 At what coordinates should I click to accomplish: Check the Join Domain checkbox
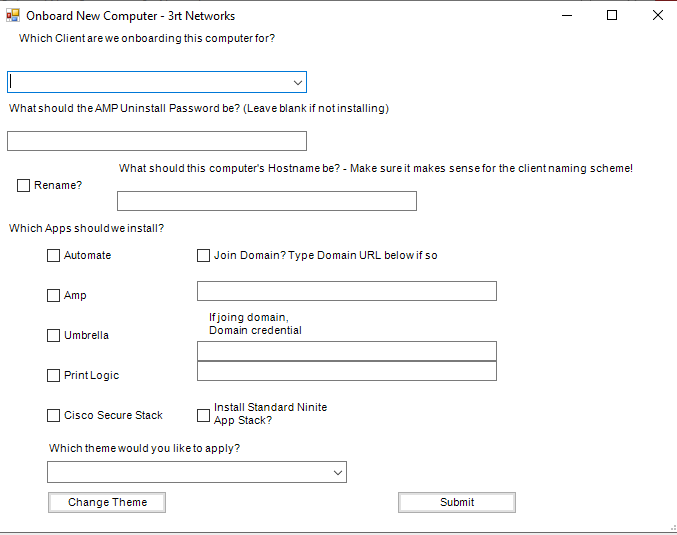click(204, 256)
